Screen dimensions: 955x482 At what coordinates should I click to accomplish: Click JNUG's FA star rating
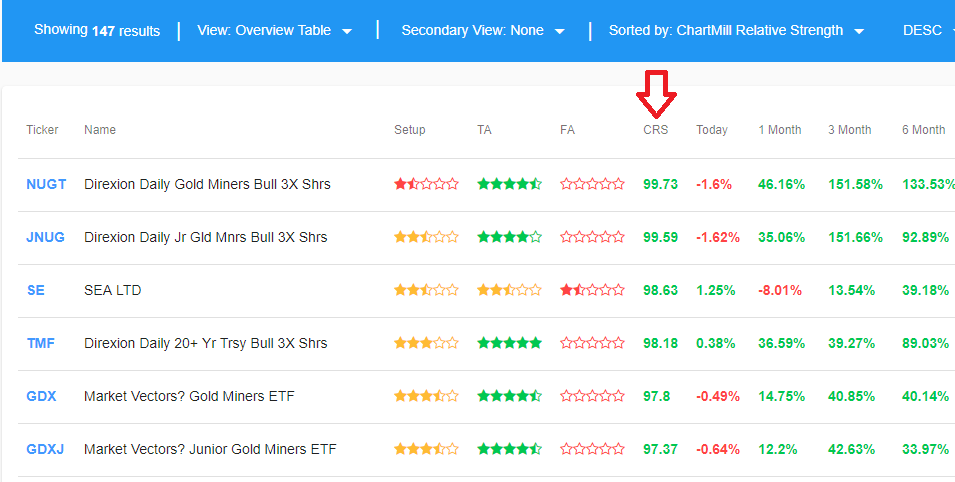pyautogui.click(x=592, y=237)
